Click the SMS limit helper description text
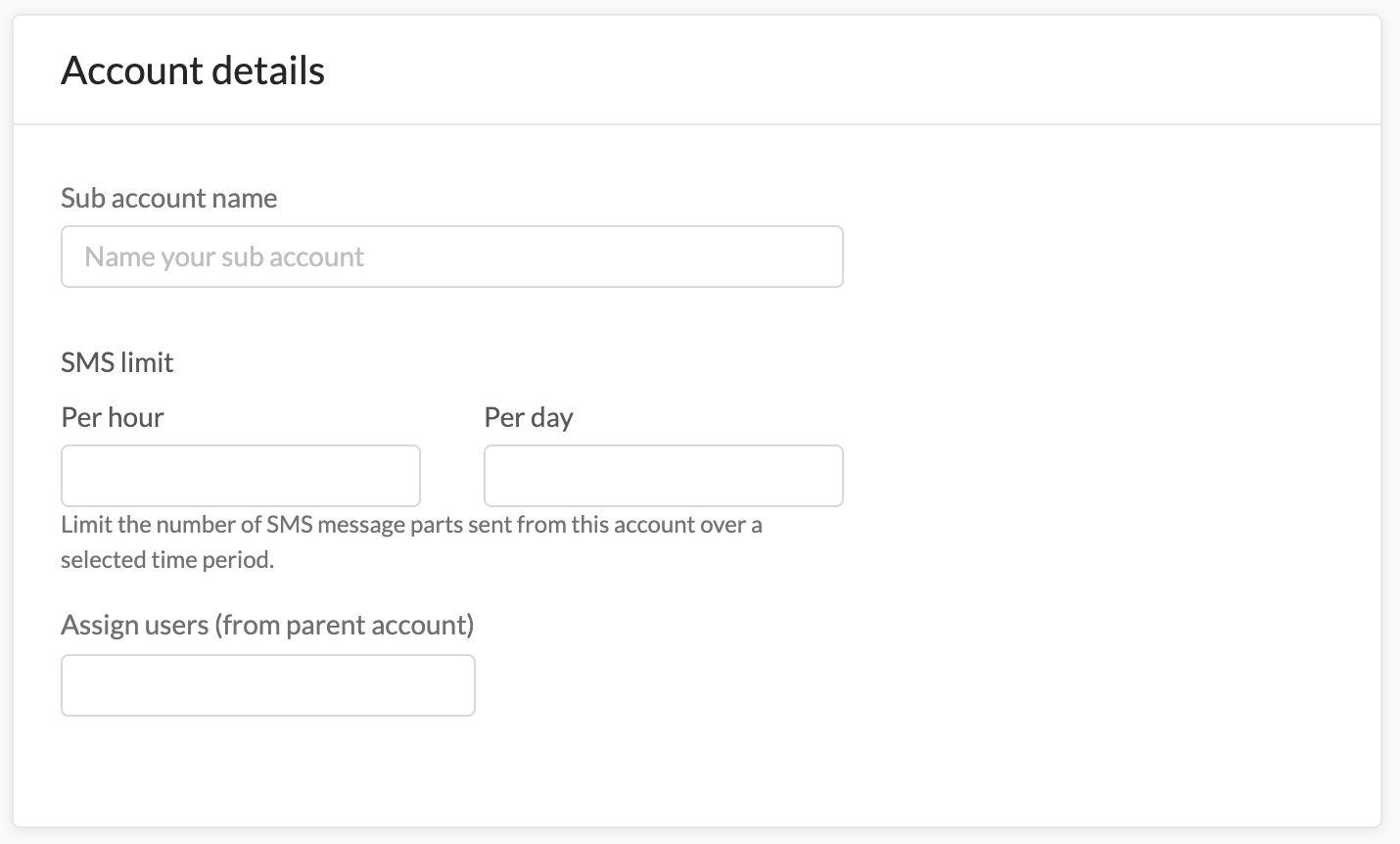This screenshot has width=1400, height=844. 411,541
